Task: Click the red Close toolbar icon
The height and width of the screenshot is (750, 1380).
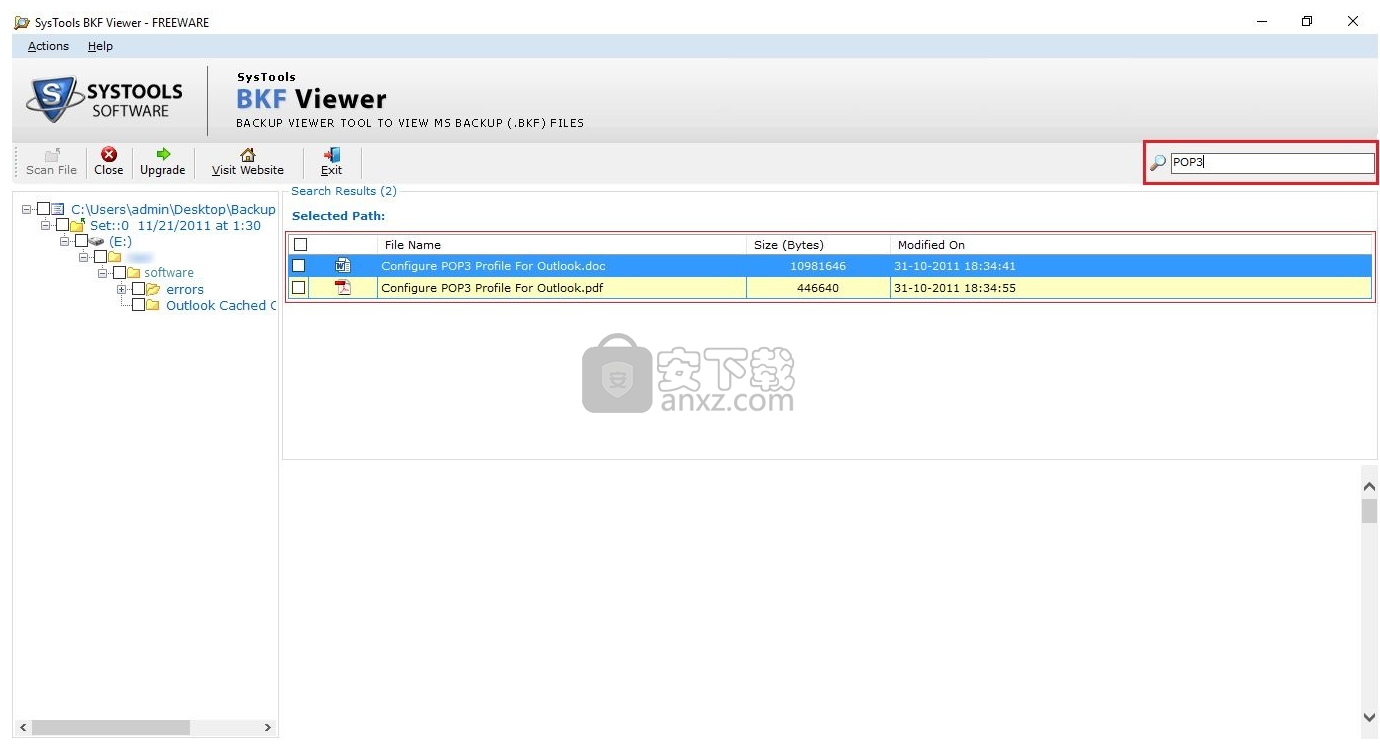Action: [x=109, y=154]
